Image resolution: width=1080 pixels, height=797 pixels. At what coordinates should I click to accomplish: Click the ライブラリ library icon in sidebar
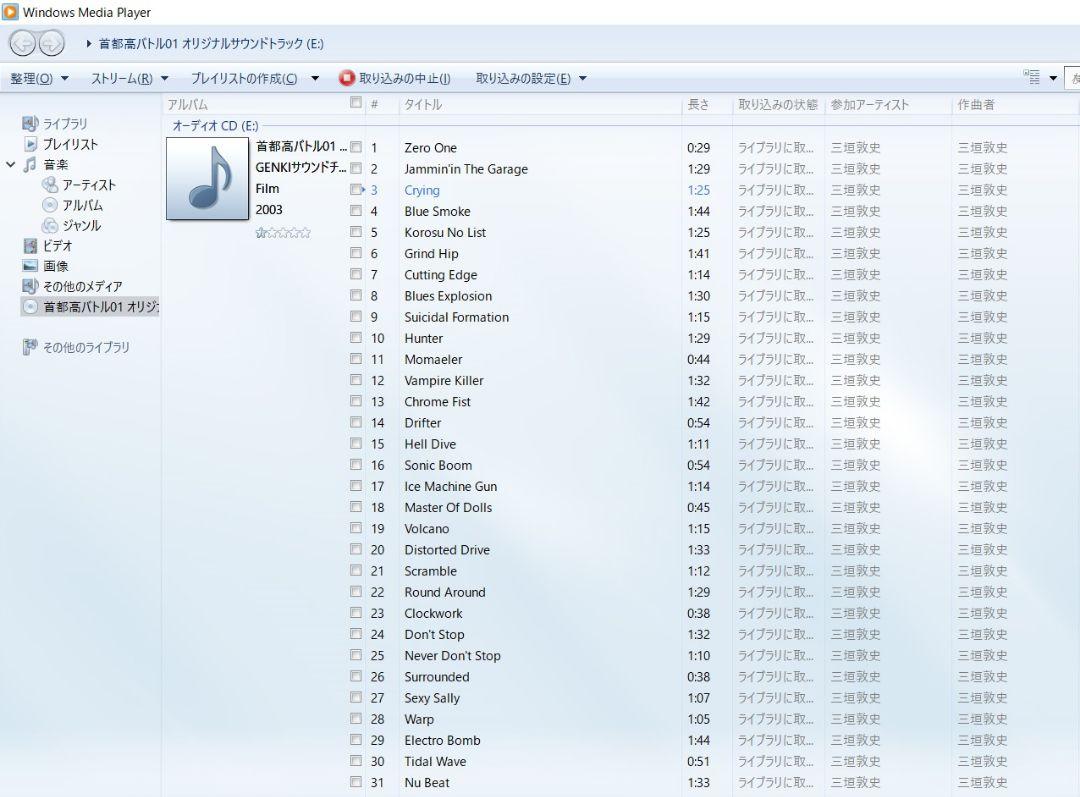point(30,124)
